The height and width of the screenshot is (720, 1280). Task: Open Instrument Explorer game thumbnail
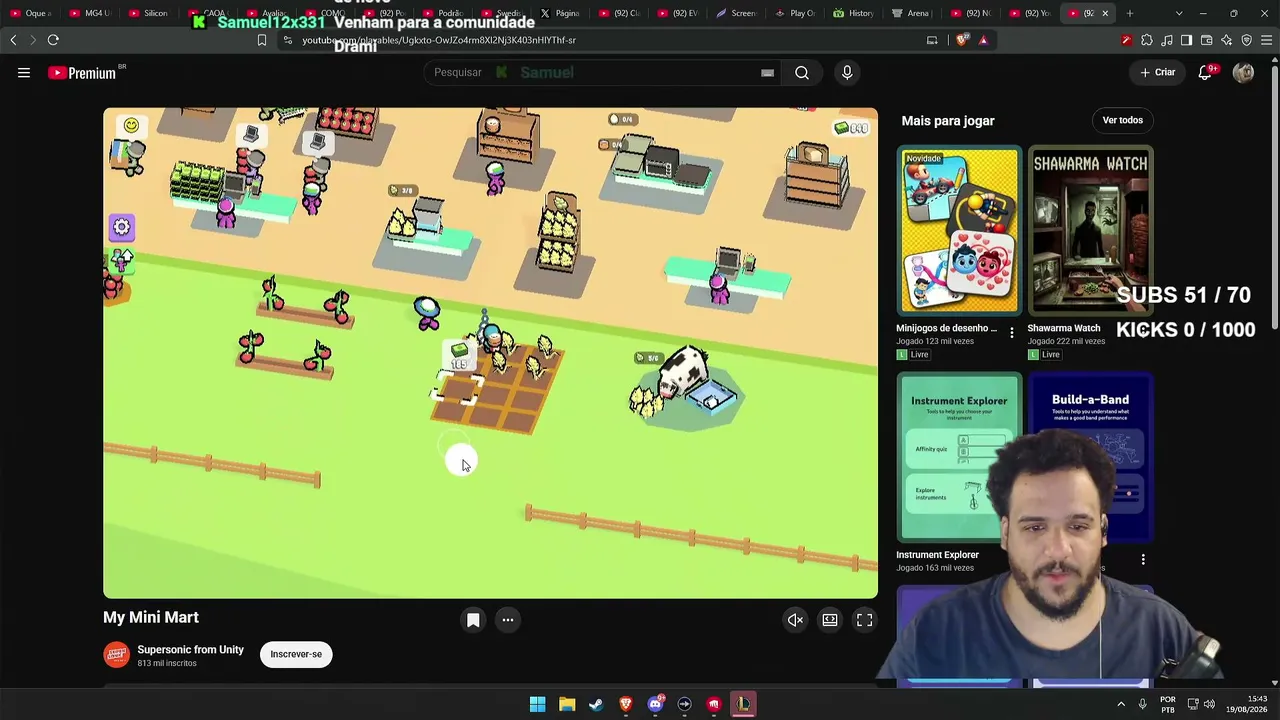(959, 457)
